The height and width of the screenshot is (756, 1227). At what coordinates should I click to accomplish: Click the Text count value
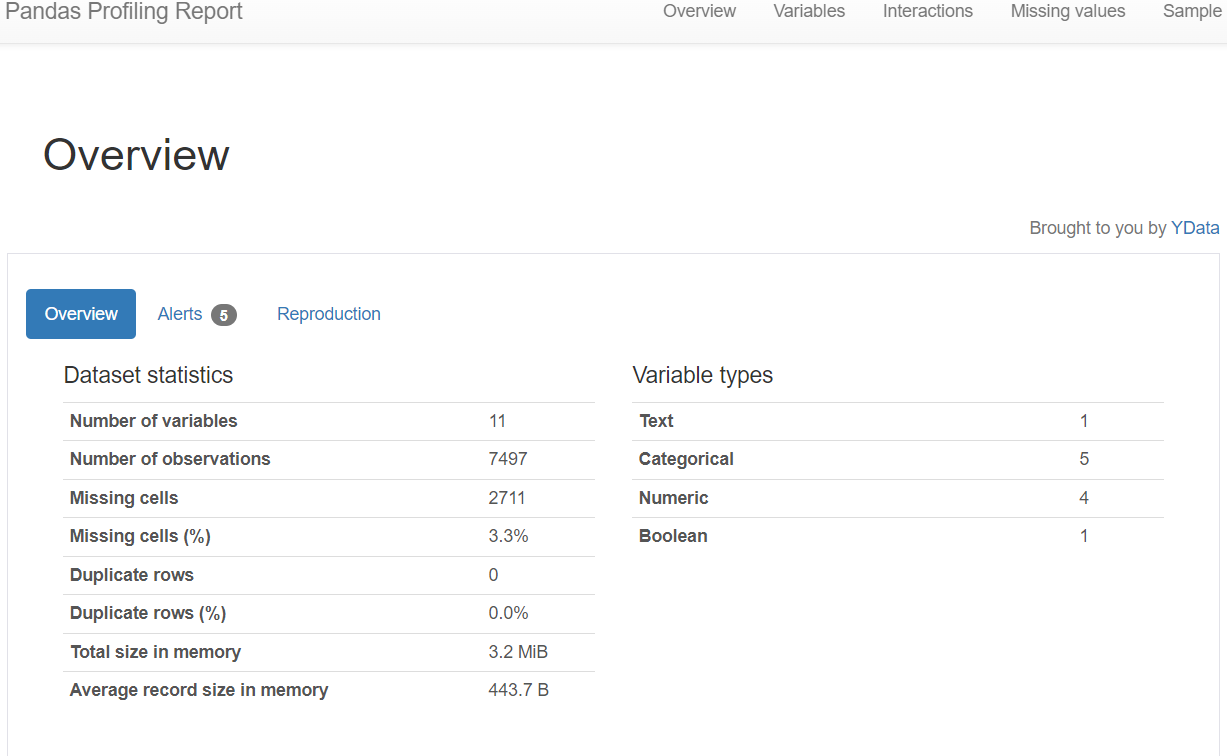[1084, 421]
